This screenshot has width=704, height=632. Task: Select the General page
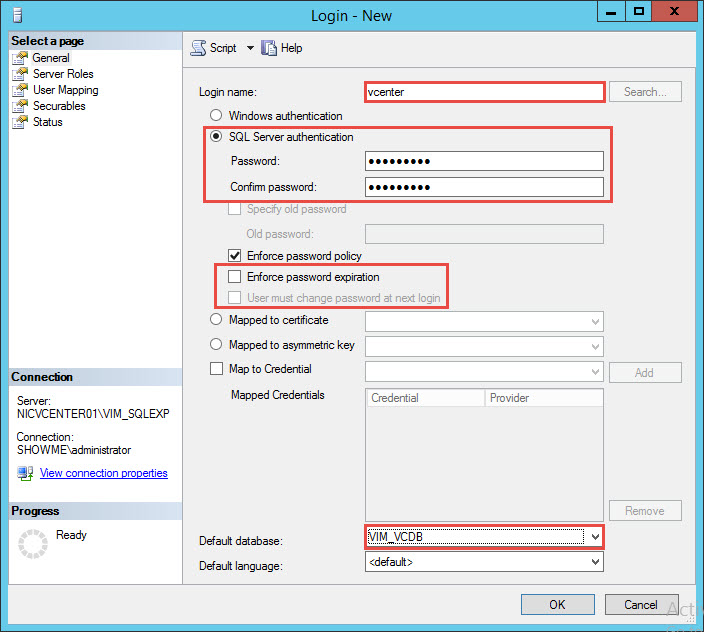pyautogui.click(x=51, y=58)
